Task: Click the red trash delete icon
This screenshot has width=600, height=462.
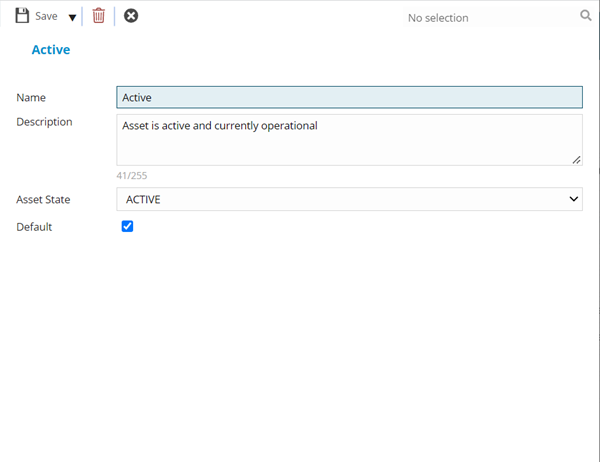Action: click(98, 16)
